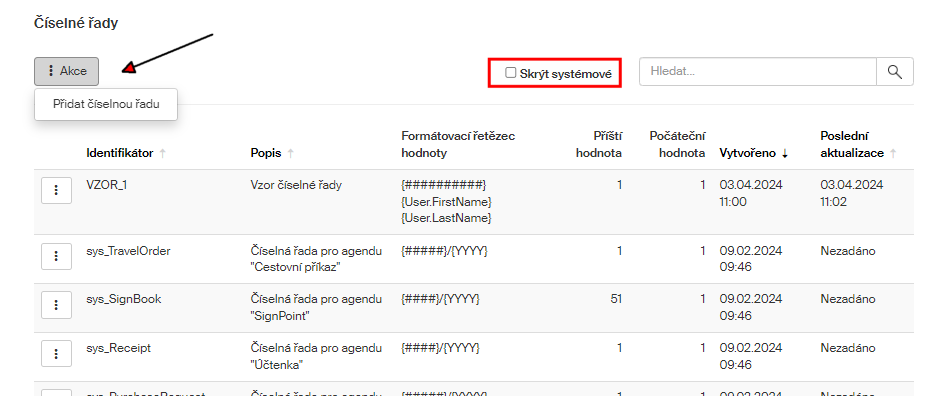Select 'Přidat číselnou řadu' menu entry
Screen dimensions: 946x396
(106, 104)
